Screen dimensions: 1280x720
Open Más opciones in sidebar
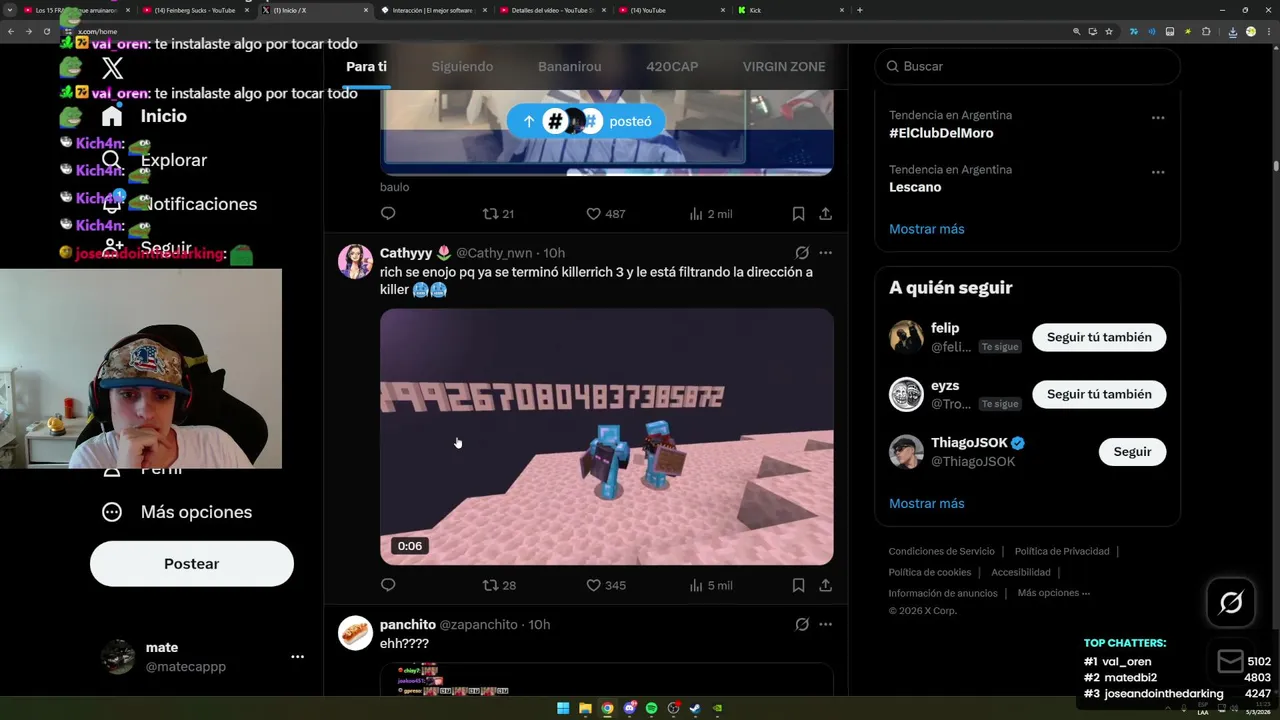pyautogui.click(x=177, y=512)
